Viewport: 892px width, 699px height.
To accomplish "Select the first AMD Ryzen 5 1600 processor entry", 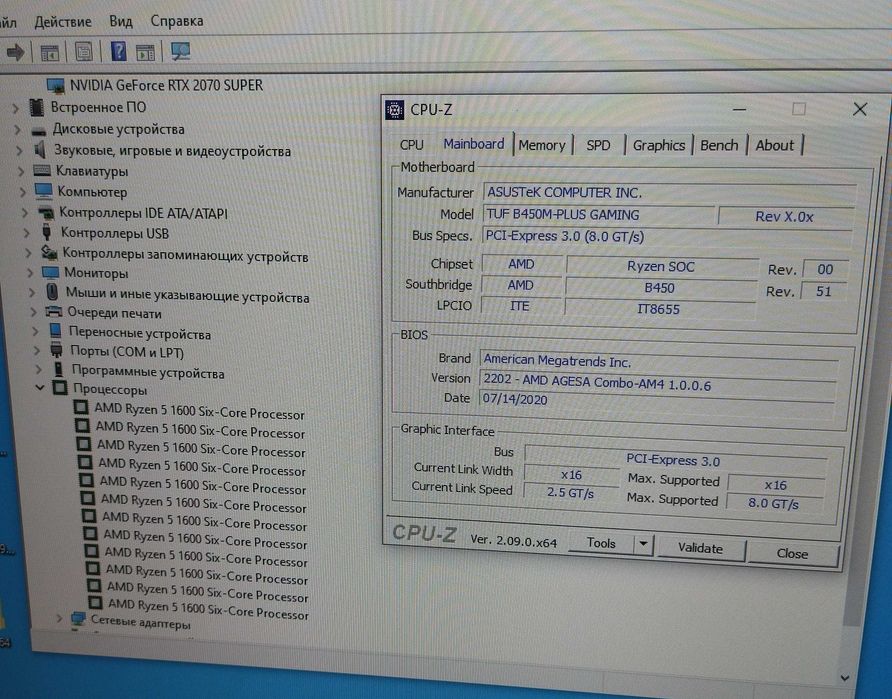I will point(199,412).
